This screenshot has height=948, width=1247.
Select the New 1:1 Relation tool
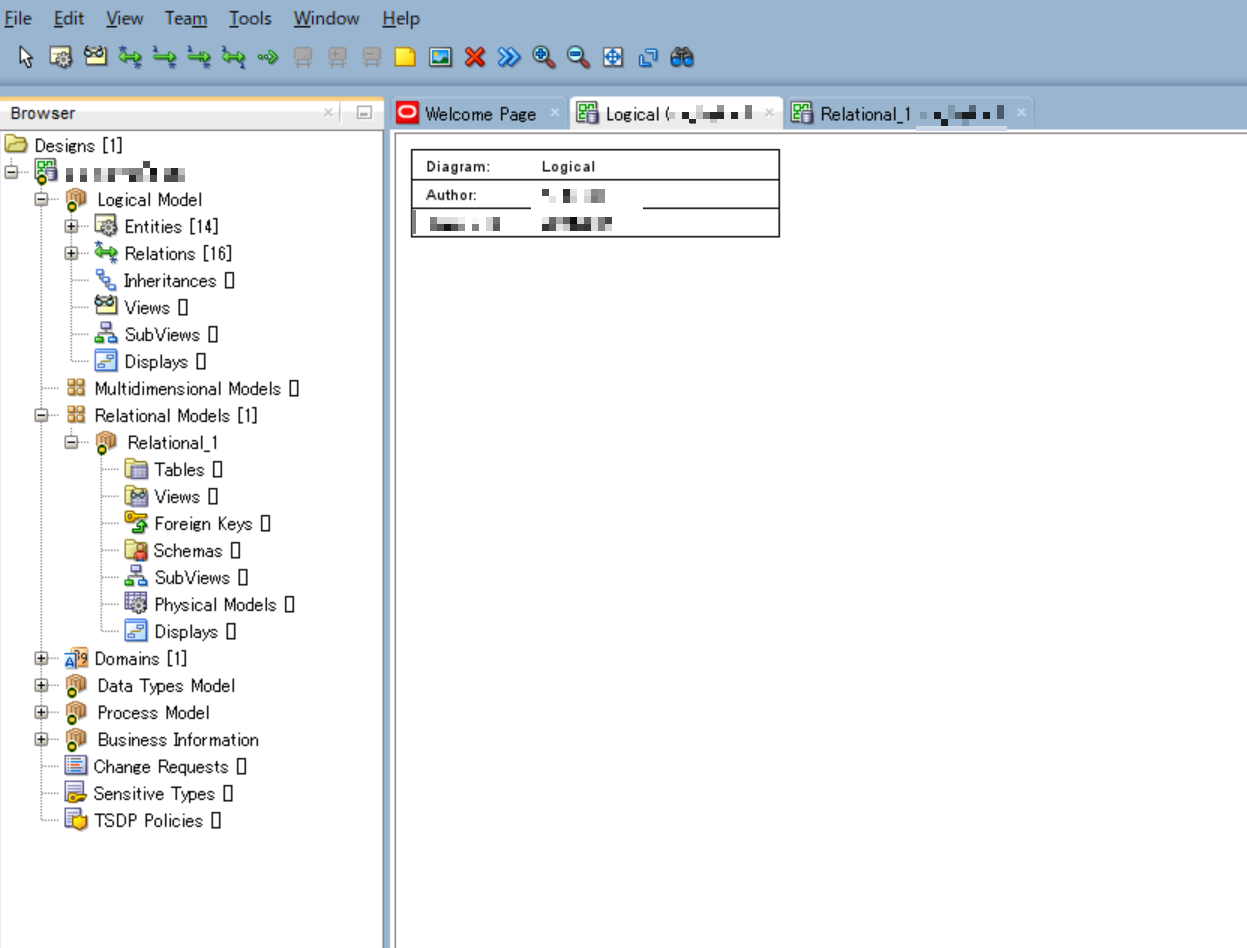point(233,57)
